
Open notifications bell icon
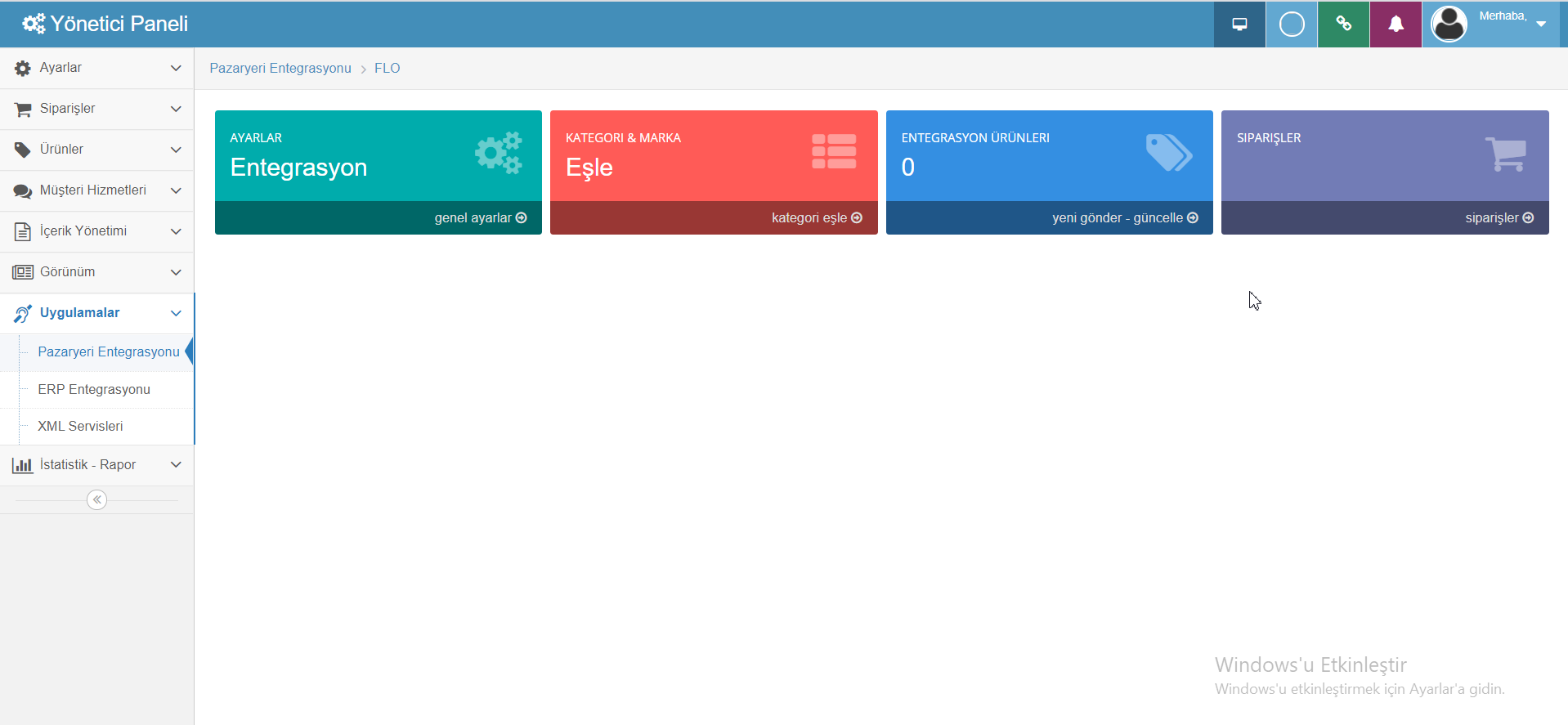pos(1396,25)
